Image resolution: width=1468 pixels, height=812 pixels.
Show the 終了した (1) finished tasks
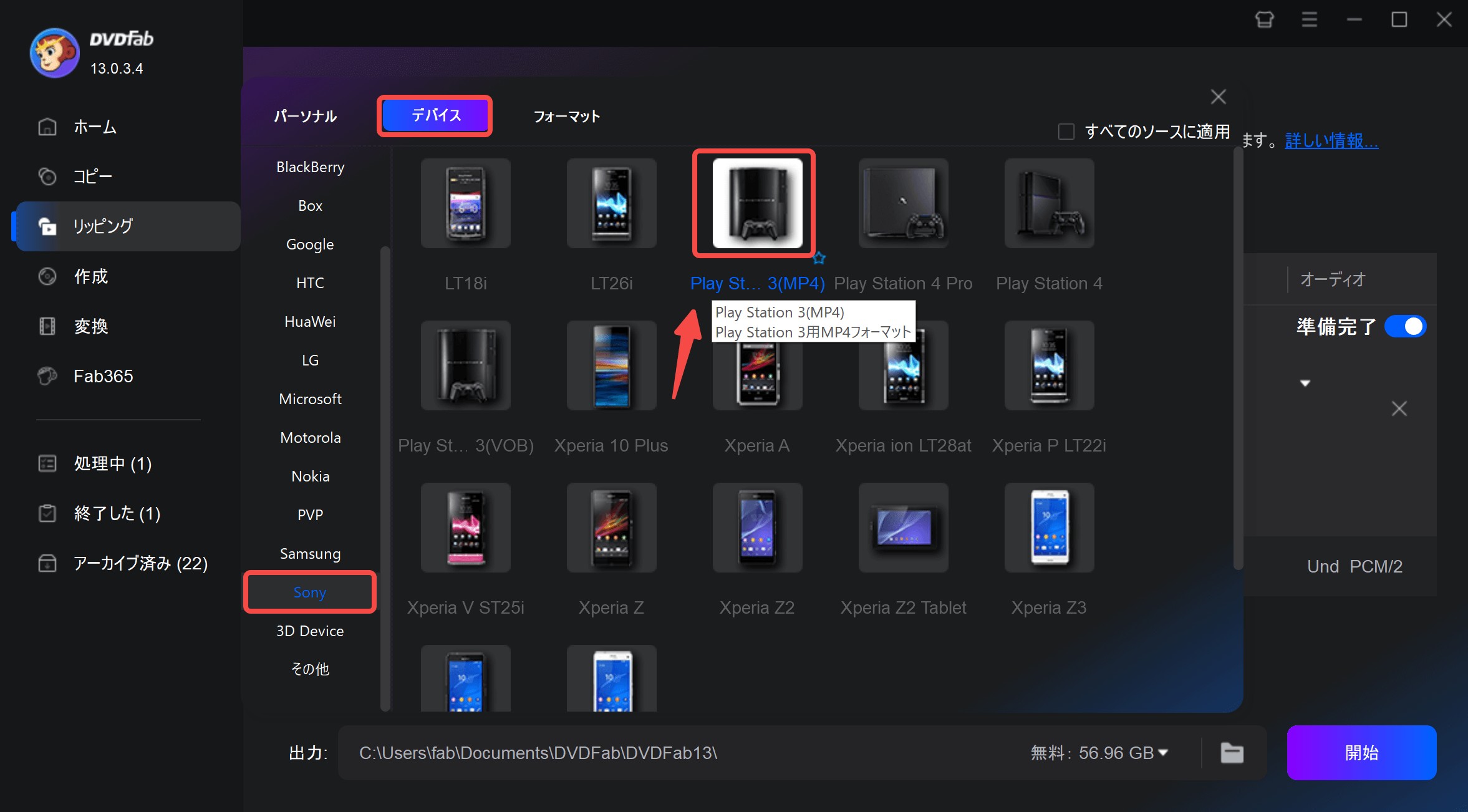click(117, 513)
